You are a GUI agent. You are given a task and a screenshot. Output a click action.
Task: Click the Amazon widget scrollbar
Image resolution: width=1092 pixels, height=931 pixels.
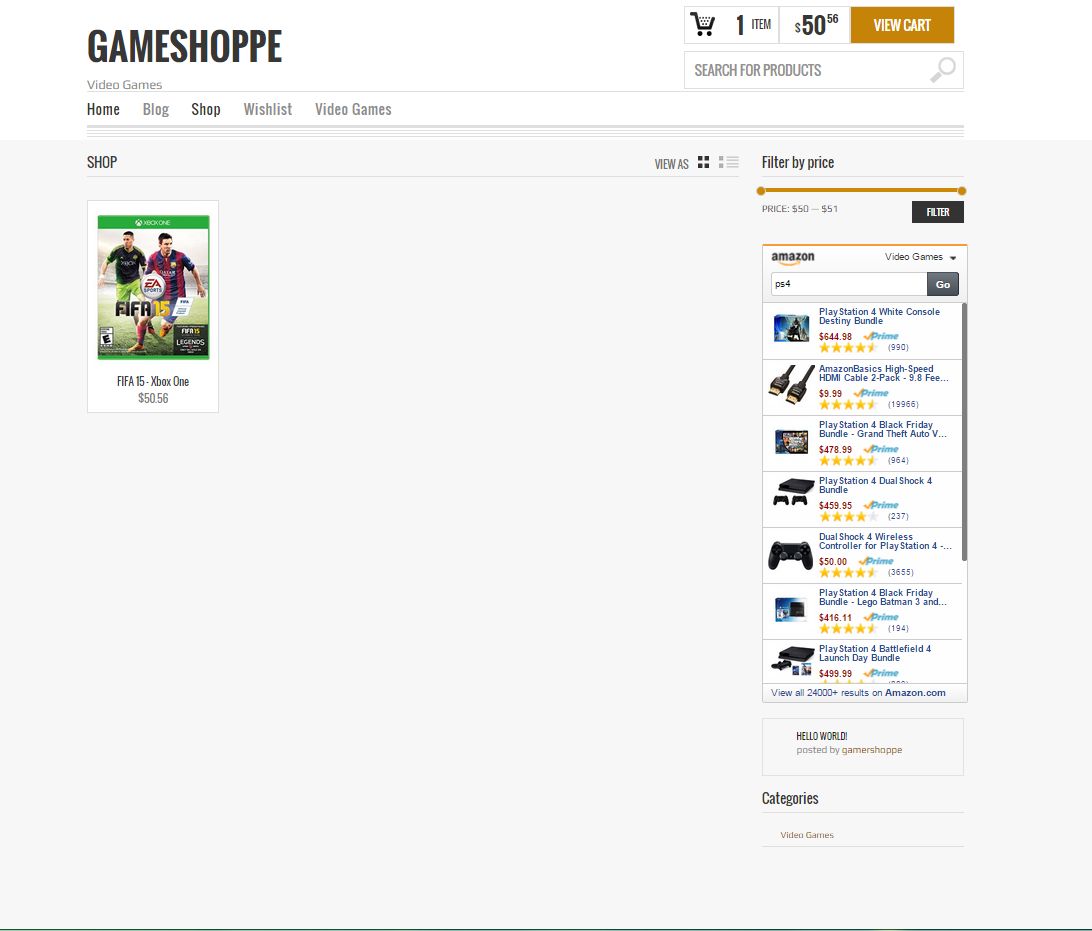pos(964,432)
